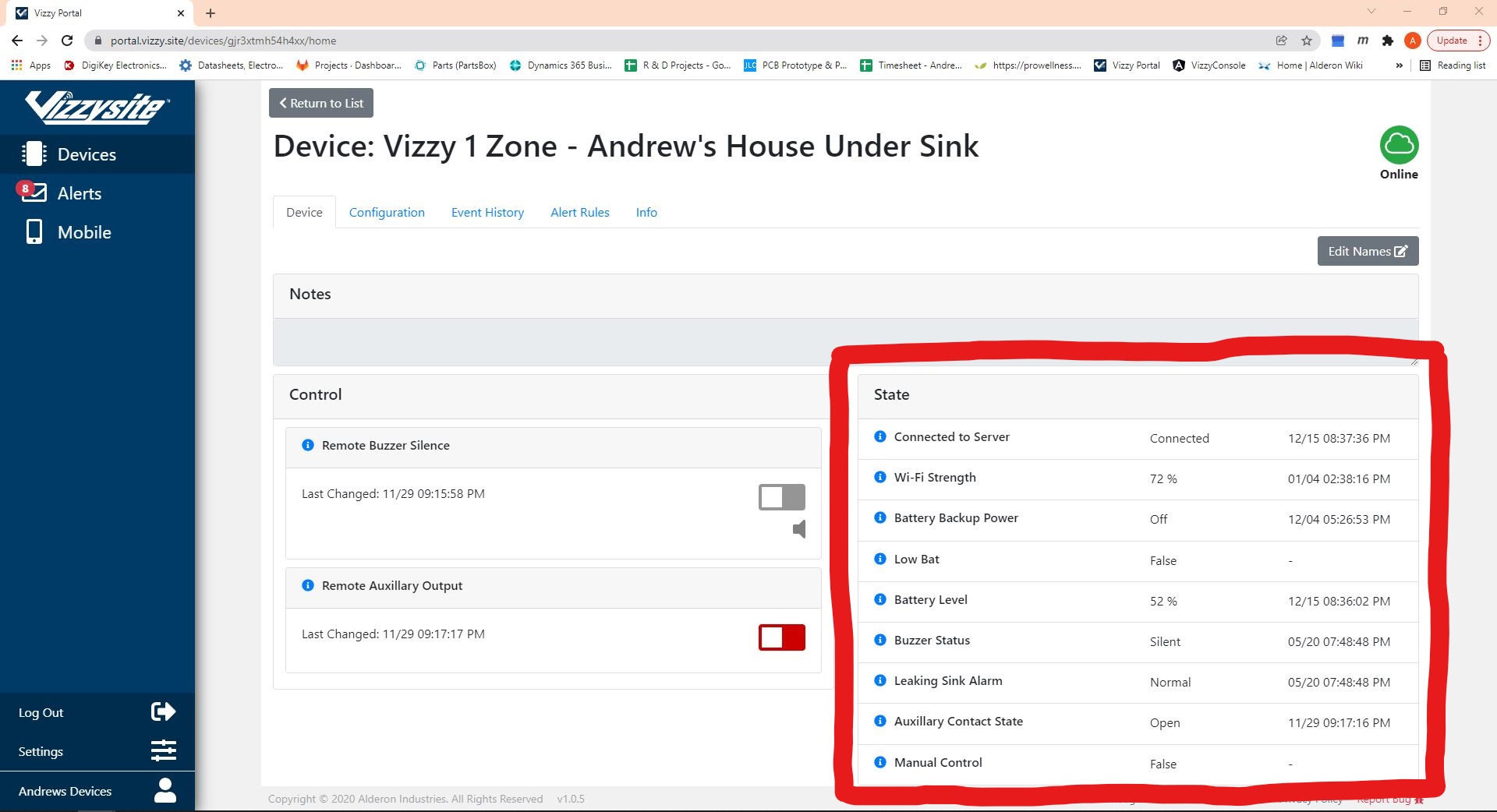Open the Devices sidebar section
The width and height of the screenshot is (1497, 812).
[x=97, y=154]
